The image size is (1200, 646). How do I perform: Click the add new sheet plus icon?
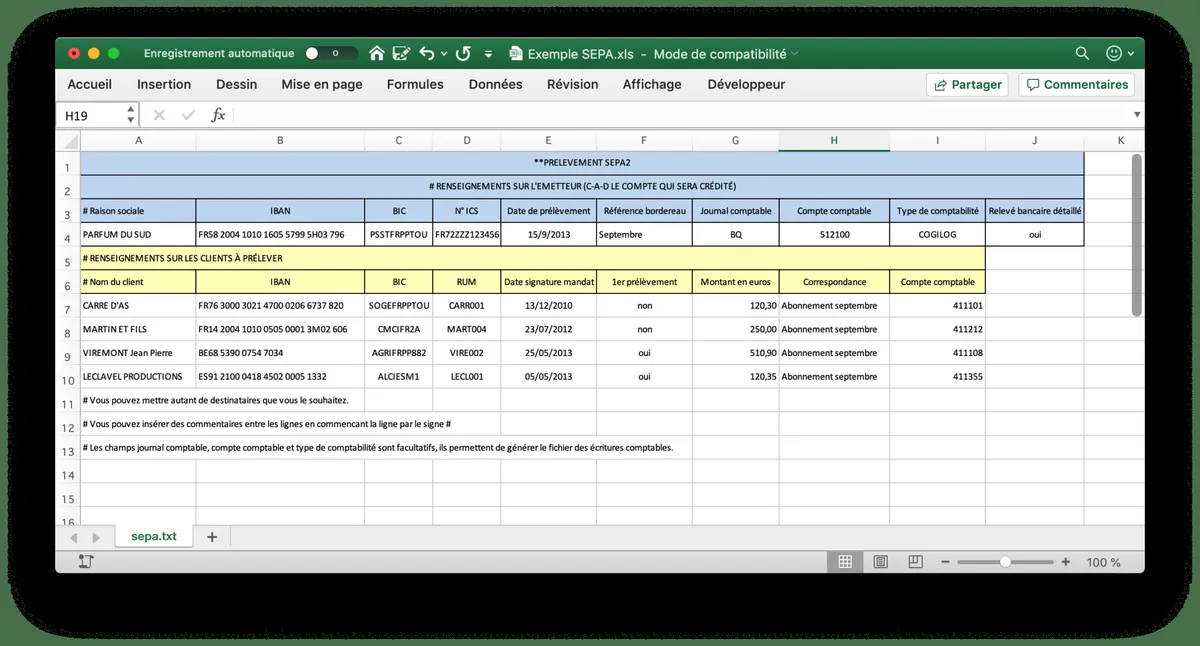212,537
